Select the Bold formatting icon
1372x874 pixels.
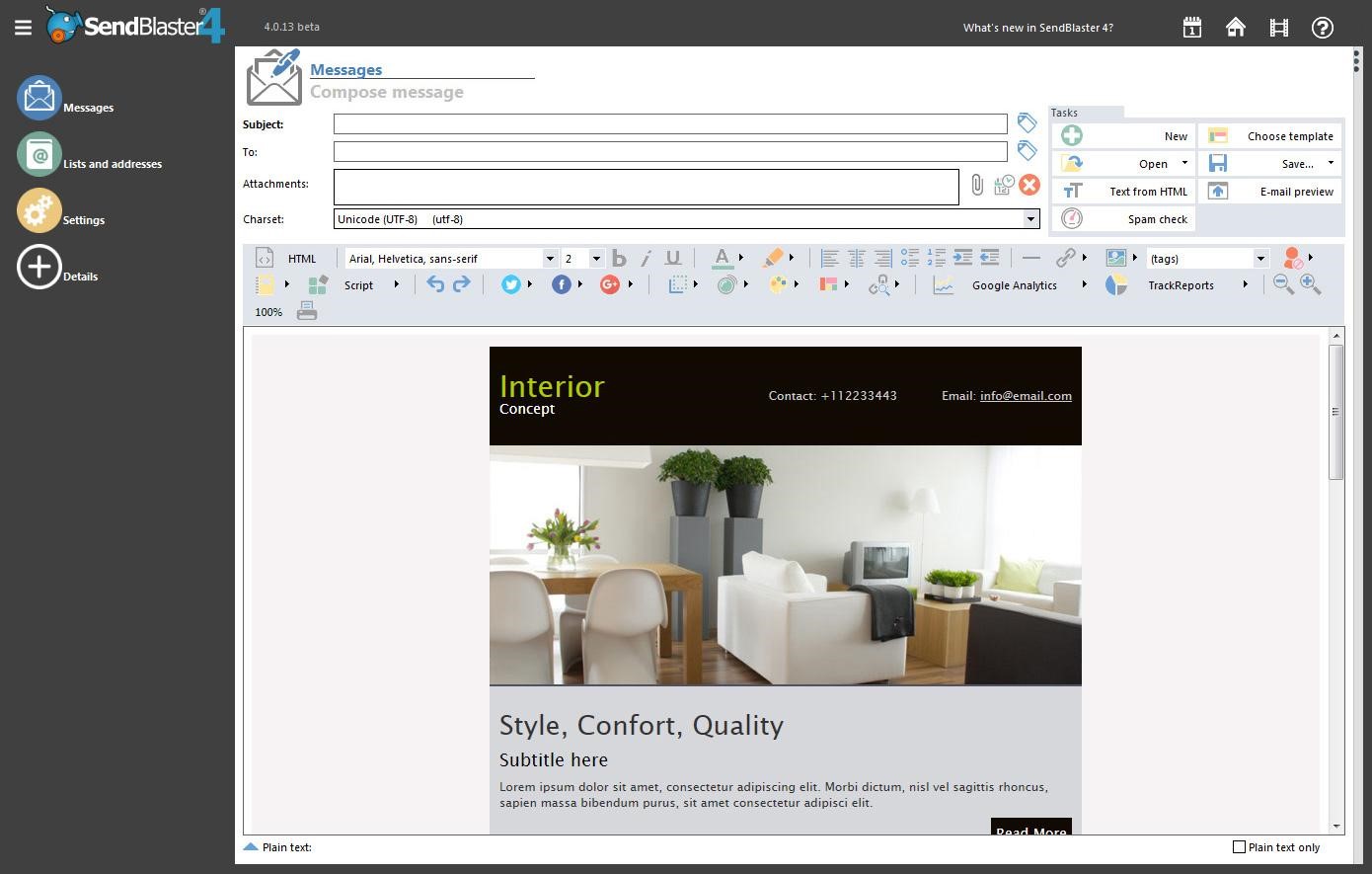(x=619, y=258)
